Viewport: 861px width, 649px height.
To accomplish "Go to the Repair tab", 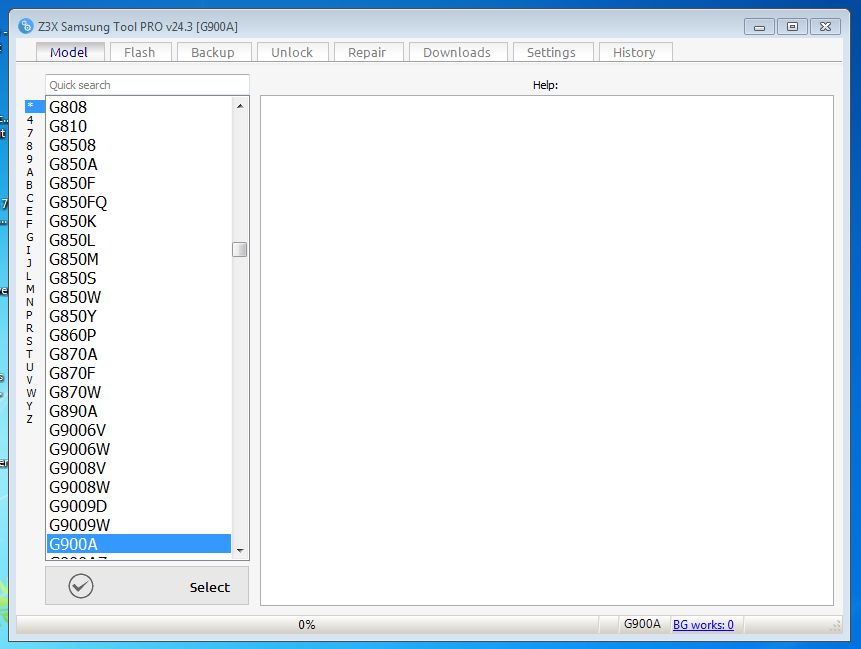I will coord(367,52).
